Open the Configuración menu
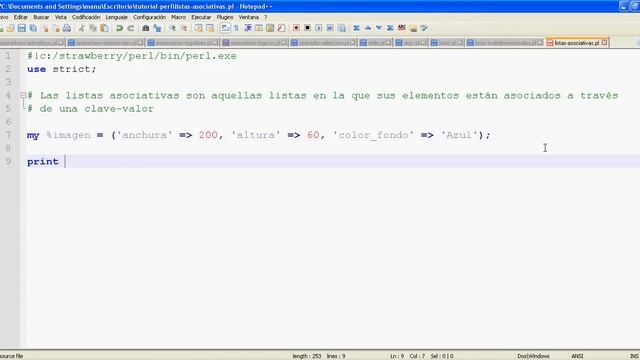Viewport: 640px width, 360px height. click(x=149, y=17)
